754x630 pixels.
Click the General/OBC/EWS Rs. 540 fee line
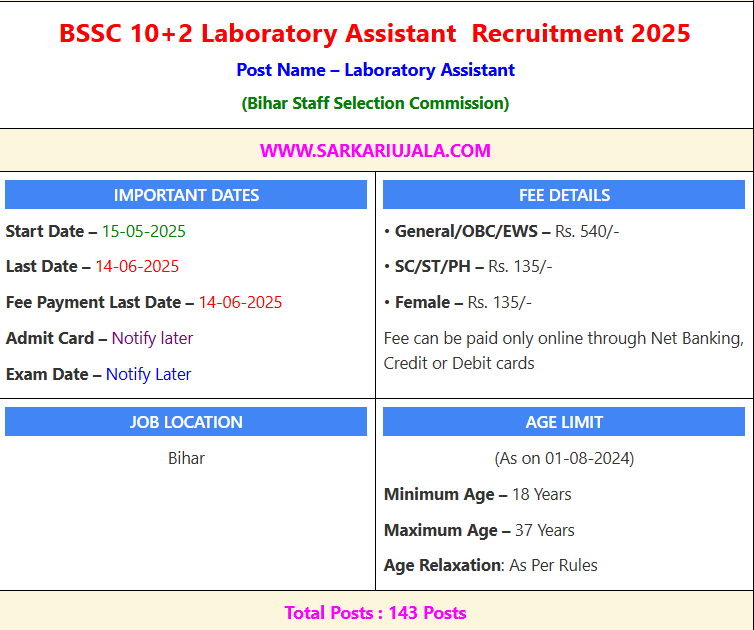502,231
